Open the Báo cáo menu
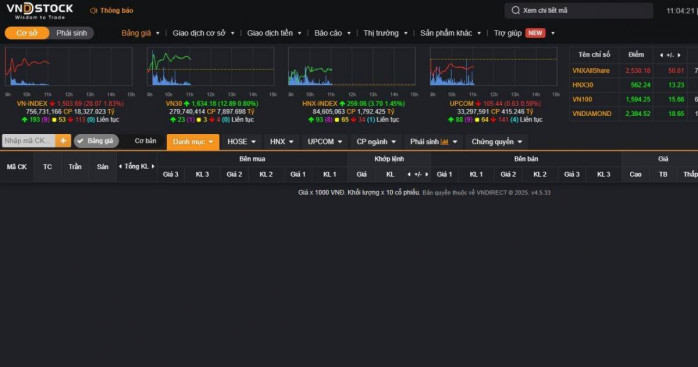 tap(333, 33)
